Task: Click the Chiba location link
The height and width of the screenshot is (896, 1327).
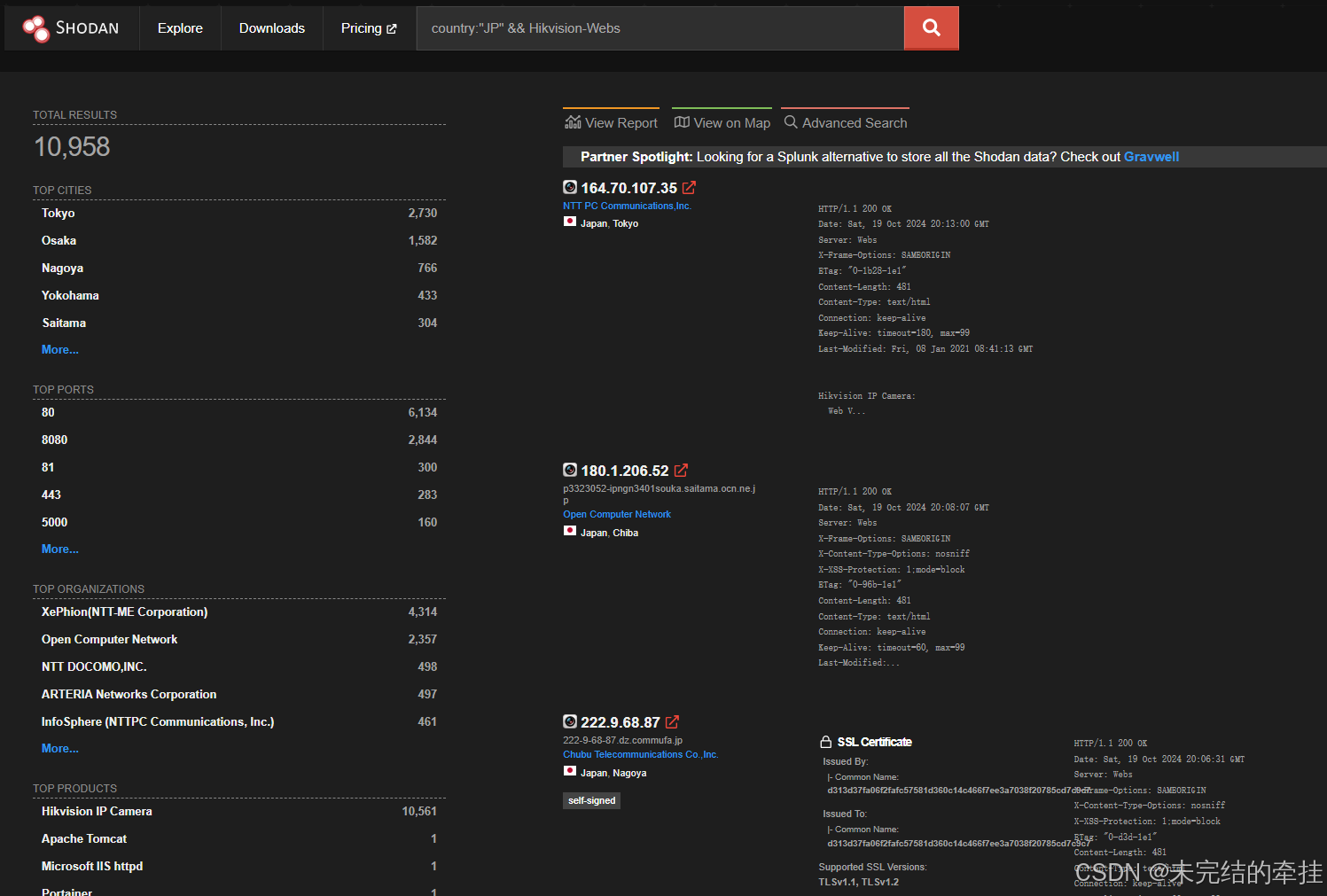Action: 625,533
